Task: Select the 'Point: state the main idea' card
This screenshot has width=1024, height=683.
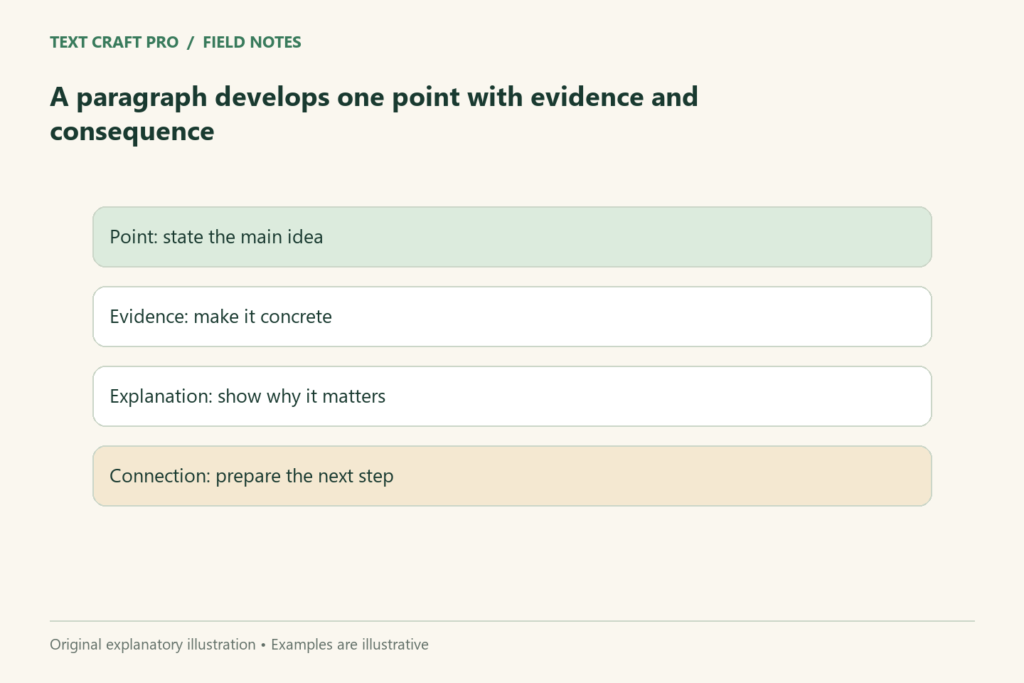Action: point(512,237)
